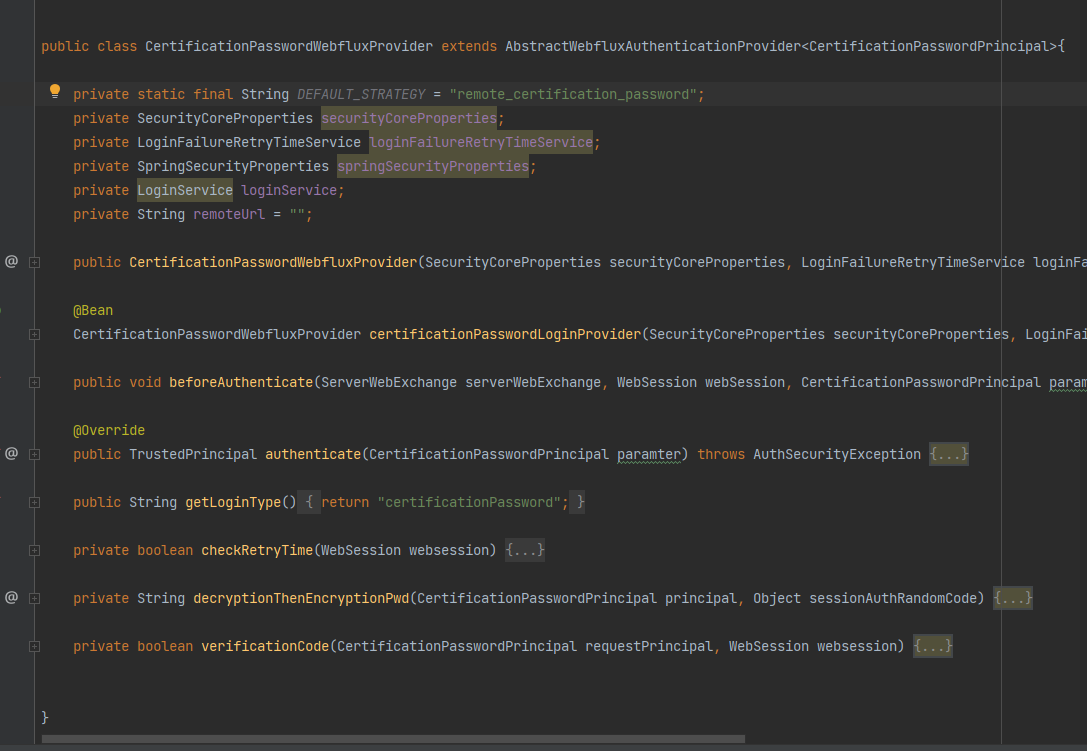Open the folded {...} after sessionAuthRandomCode parameter

[x=1012, y=599]
